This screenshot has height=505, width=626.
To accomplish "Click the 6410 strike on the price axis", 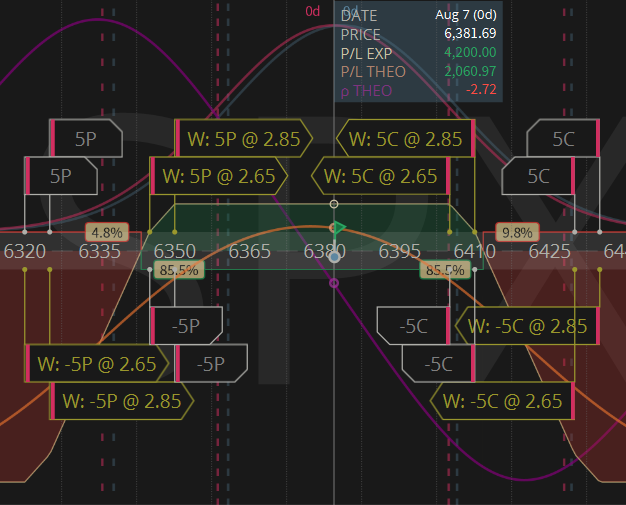I will [475, 252].
